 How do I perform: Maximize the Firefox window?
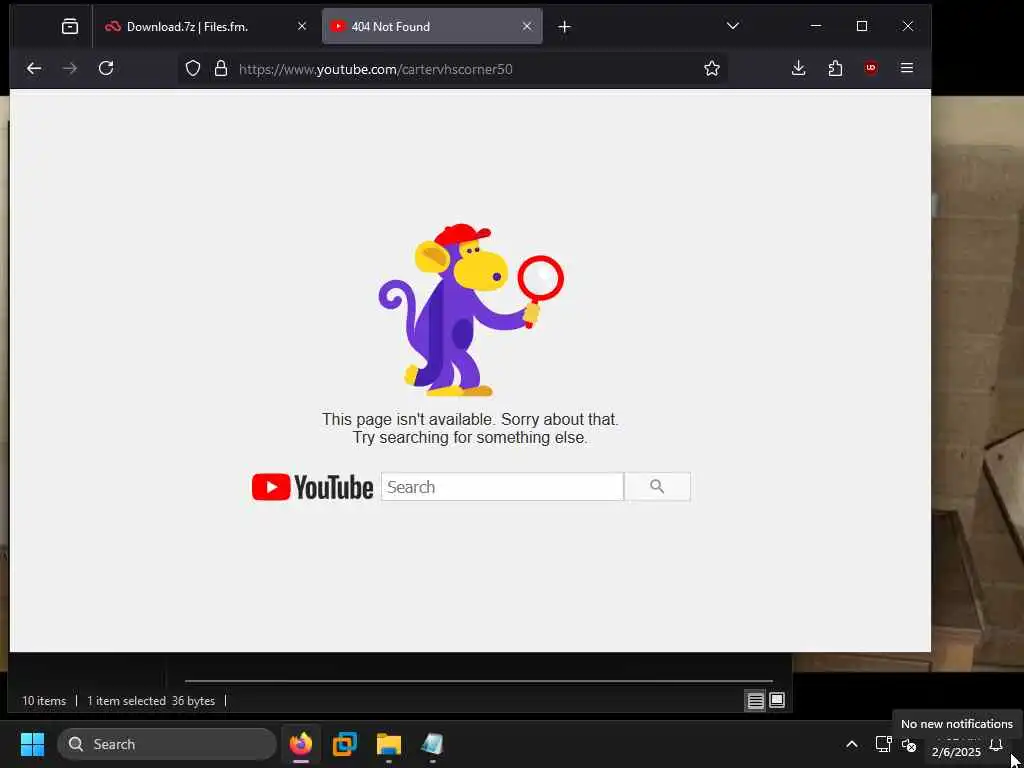tap(862, 26)
